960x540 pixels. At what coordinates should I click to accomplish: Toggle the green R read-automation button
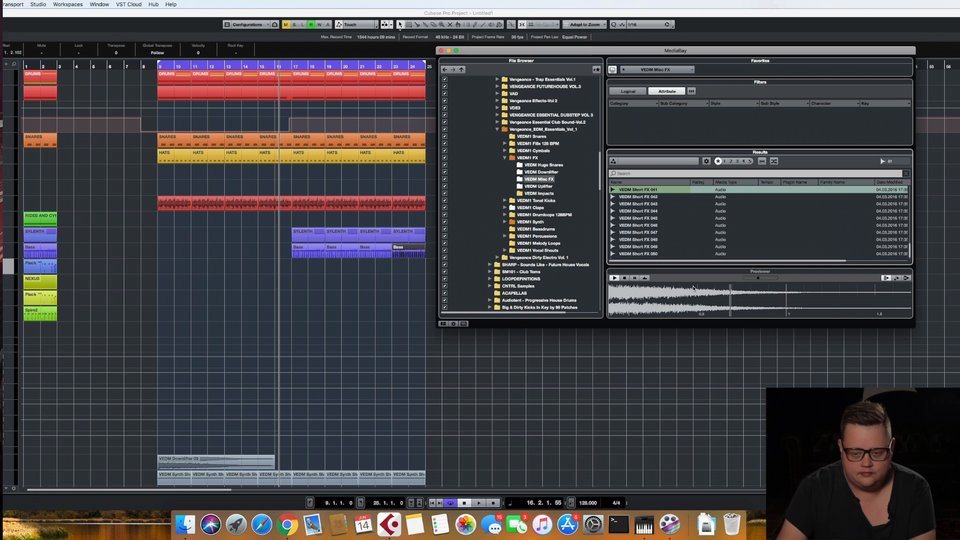pyautogui.click(x=311, y=24)
